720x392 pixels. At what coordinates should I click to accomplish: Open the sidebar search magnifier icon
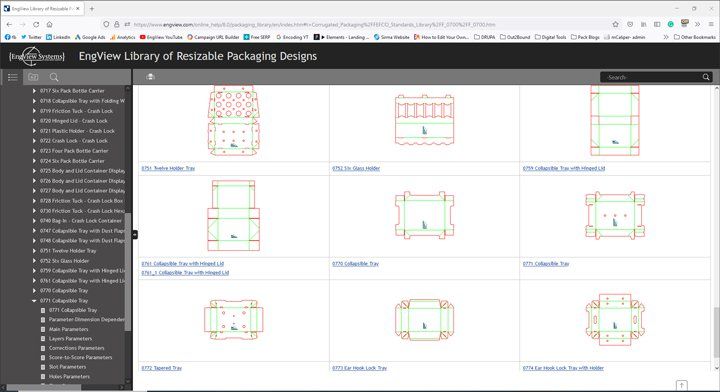[x=54, y=77]
